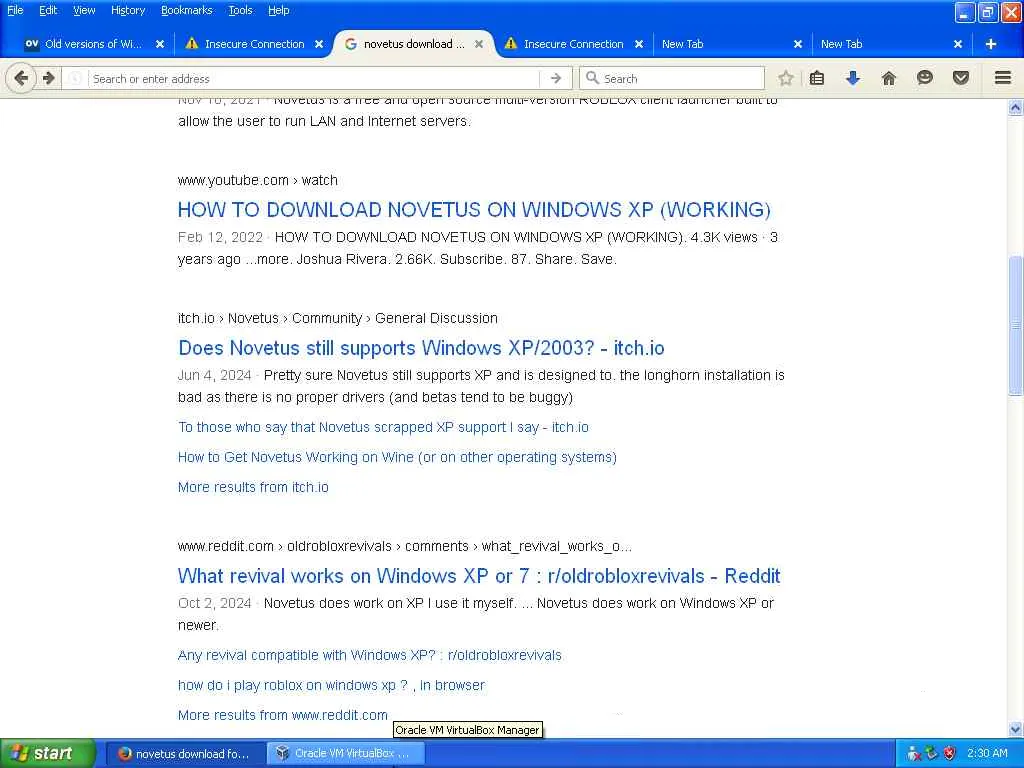Click magnifier icon in Search box
This screenshot has width=1024, height=768.
click(592, 78)
